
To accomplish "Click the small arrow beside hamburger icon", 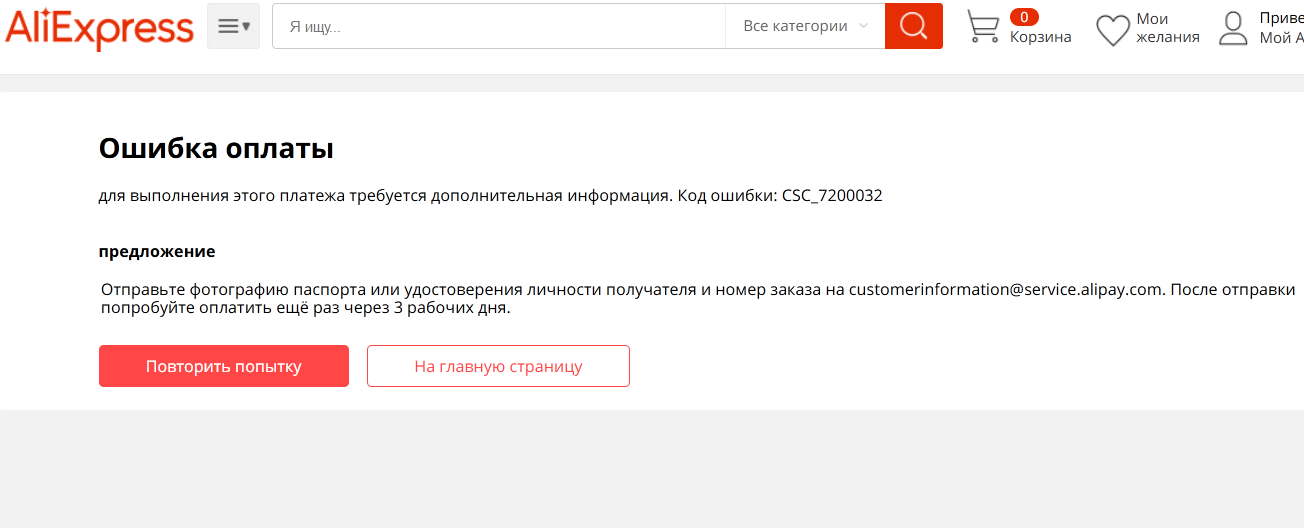I will coord(246,27).
